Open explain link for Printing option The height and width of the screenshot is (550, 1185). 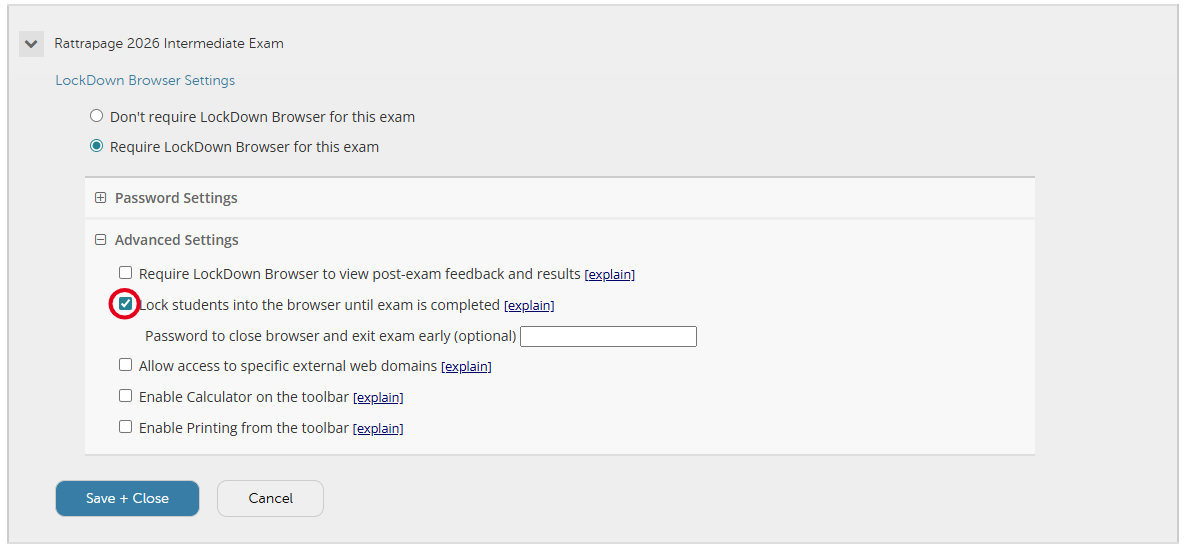[x=378, y=428]
